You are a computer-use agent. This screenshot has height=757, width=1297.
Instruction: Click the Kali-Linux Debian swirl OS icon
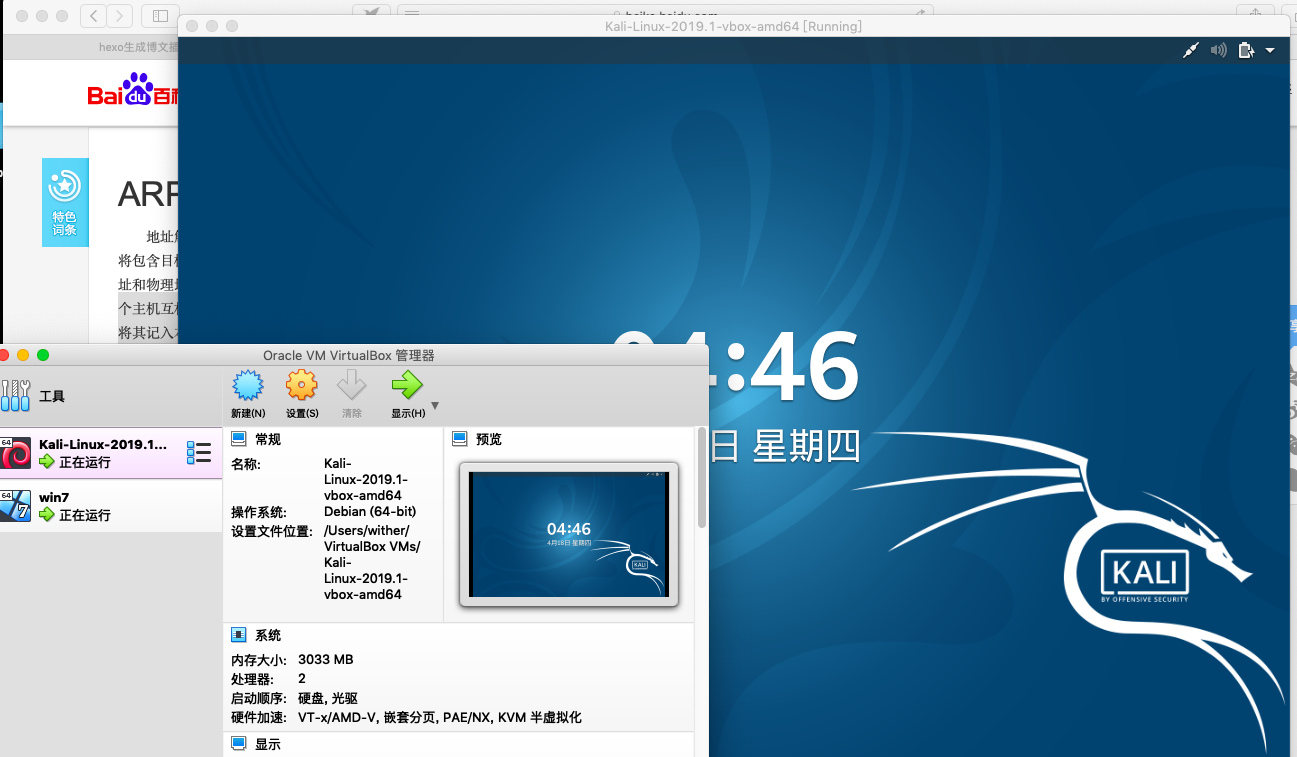pyautogui.click(x=15, y=453)
